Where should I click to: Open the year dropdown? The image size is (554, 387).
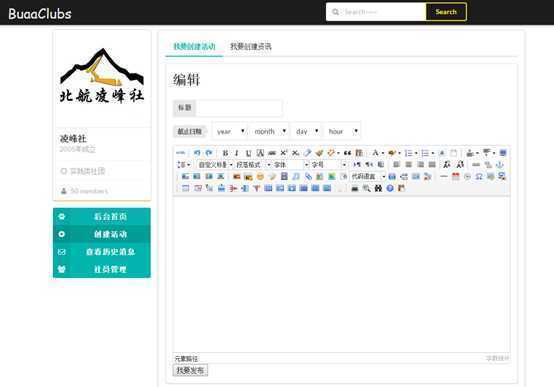pos(230,131)
